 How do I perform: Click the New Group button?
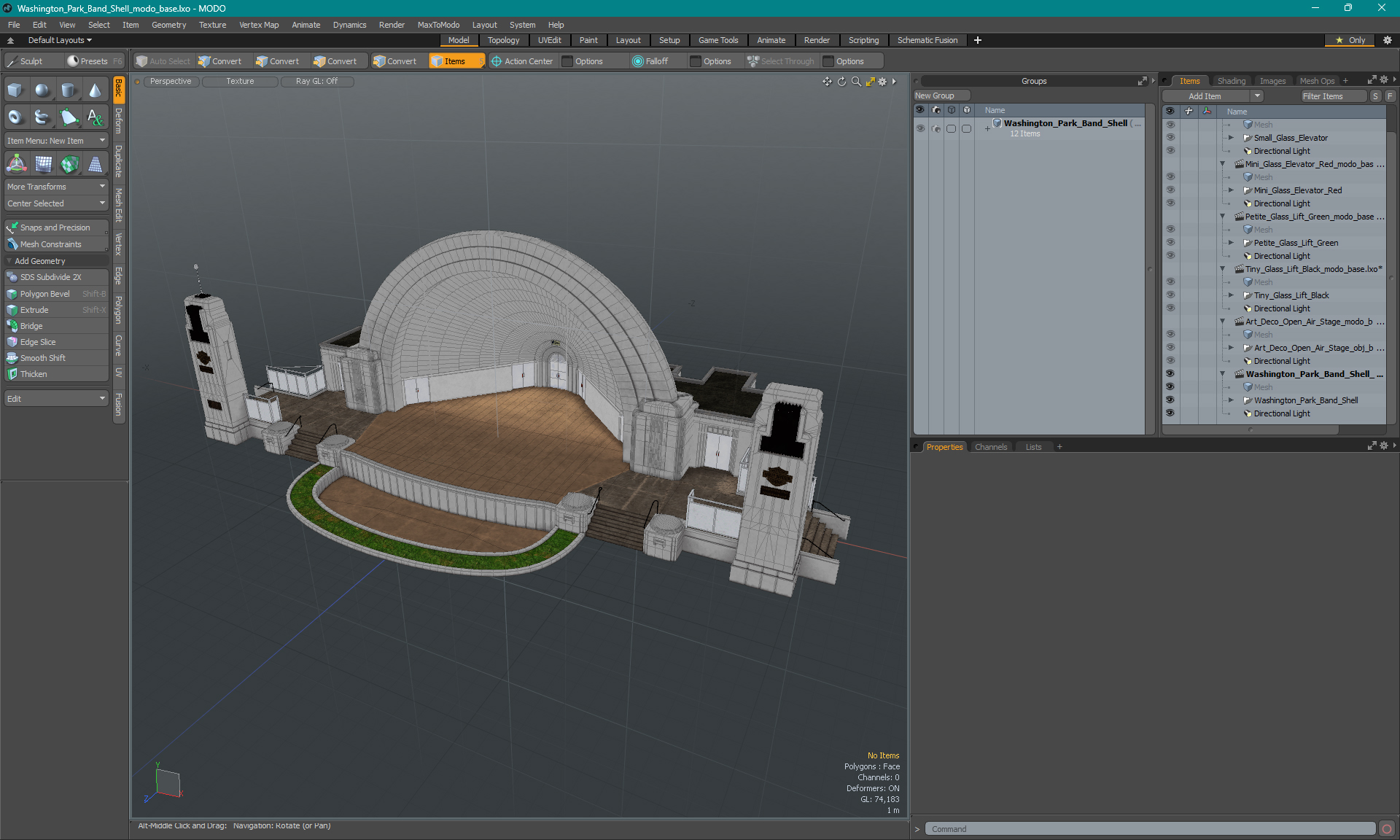pos(941,96)
